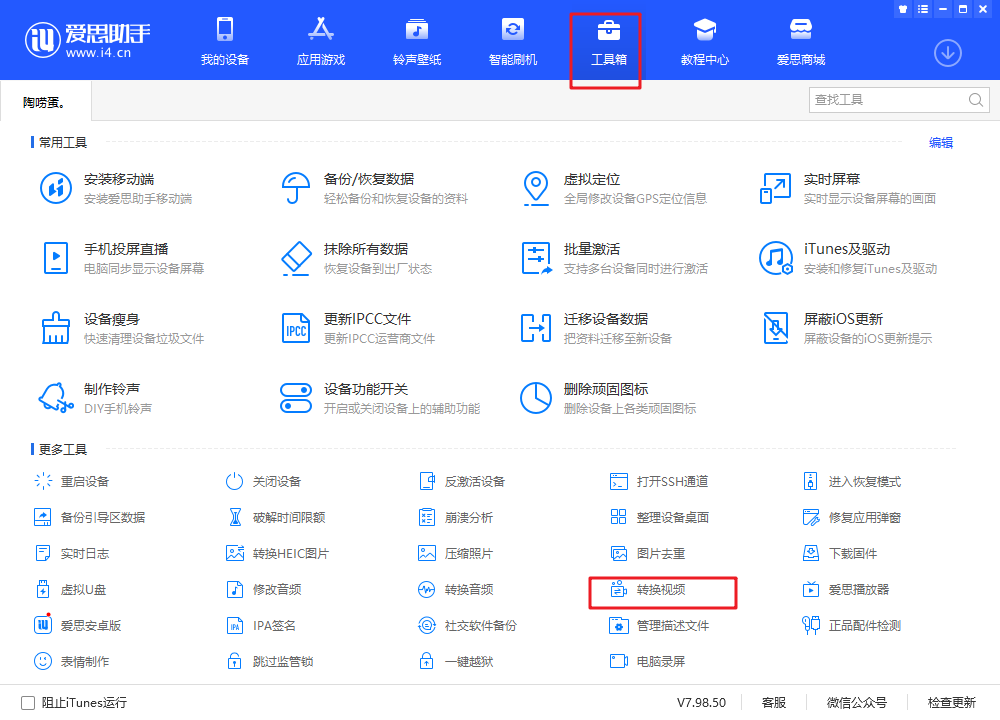The image size is (1000, 720).
Task: Select the 陶唠蛋。 device tab
Action: pyautogui.click(x=45, y=102)
